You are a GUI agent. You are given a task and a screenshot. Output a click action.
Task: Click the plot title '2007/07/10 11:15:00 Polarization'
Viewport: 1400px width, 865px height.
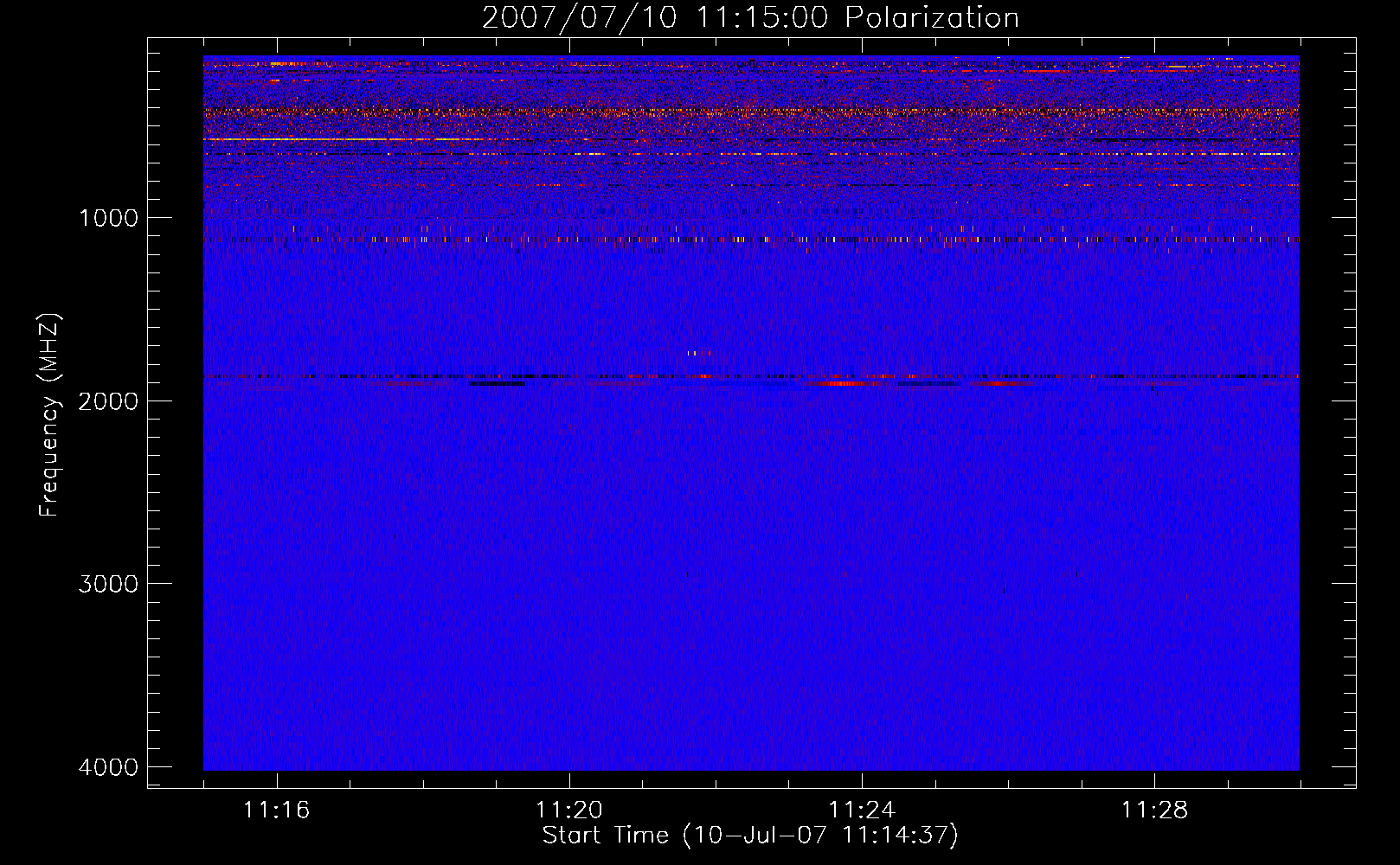(x=750, y=17)
